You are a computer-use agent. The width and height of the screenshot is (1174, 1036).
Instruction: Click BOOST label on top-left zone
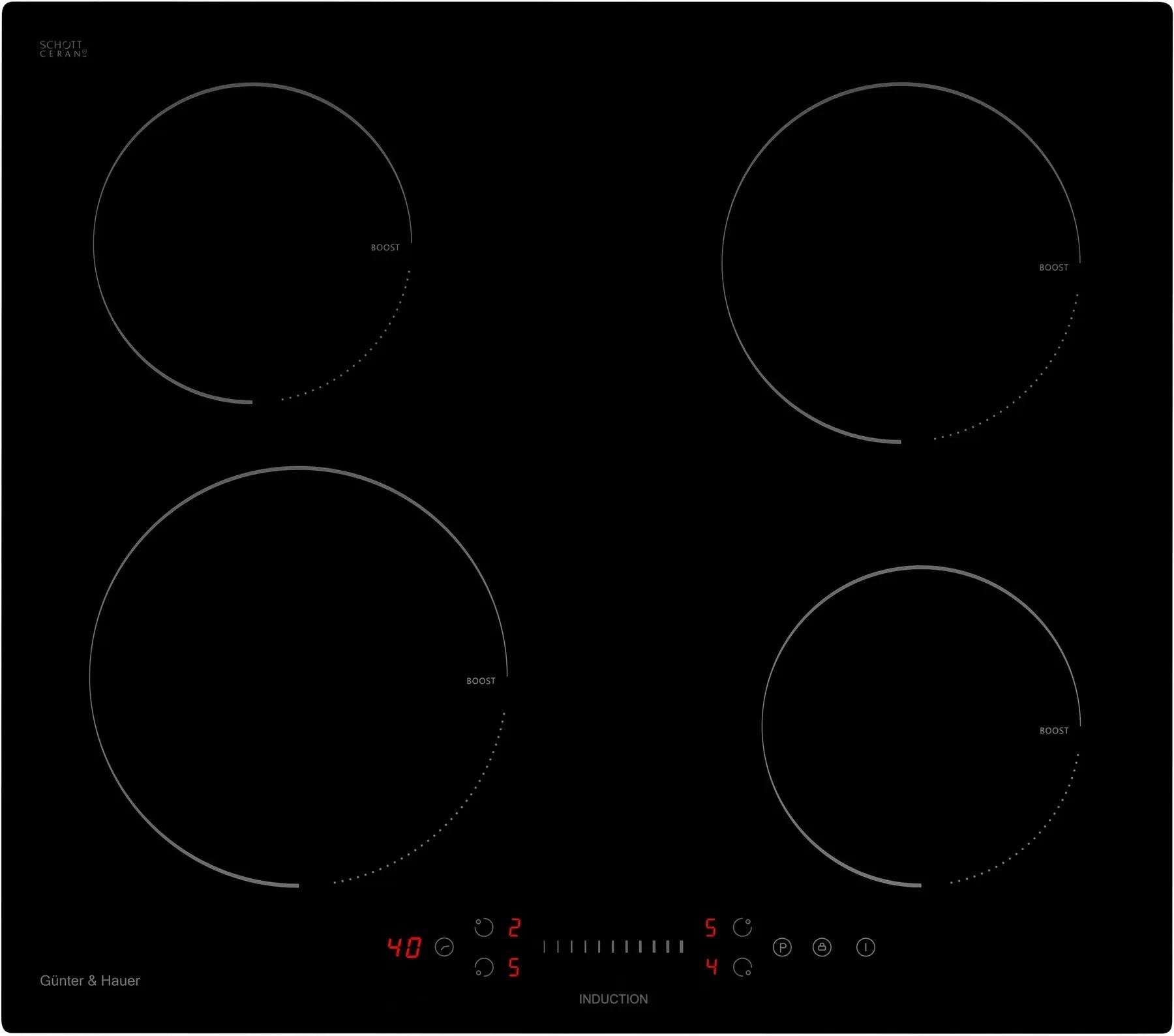click(385, 248)
